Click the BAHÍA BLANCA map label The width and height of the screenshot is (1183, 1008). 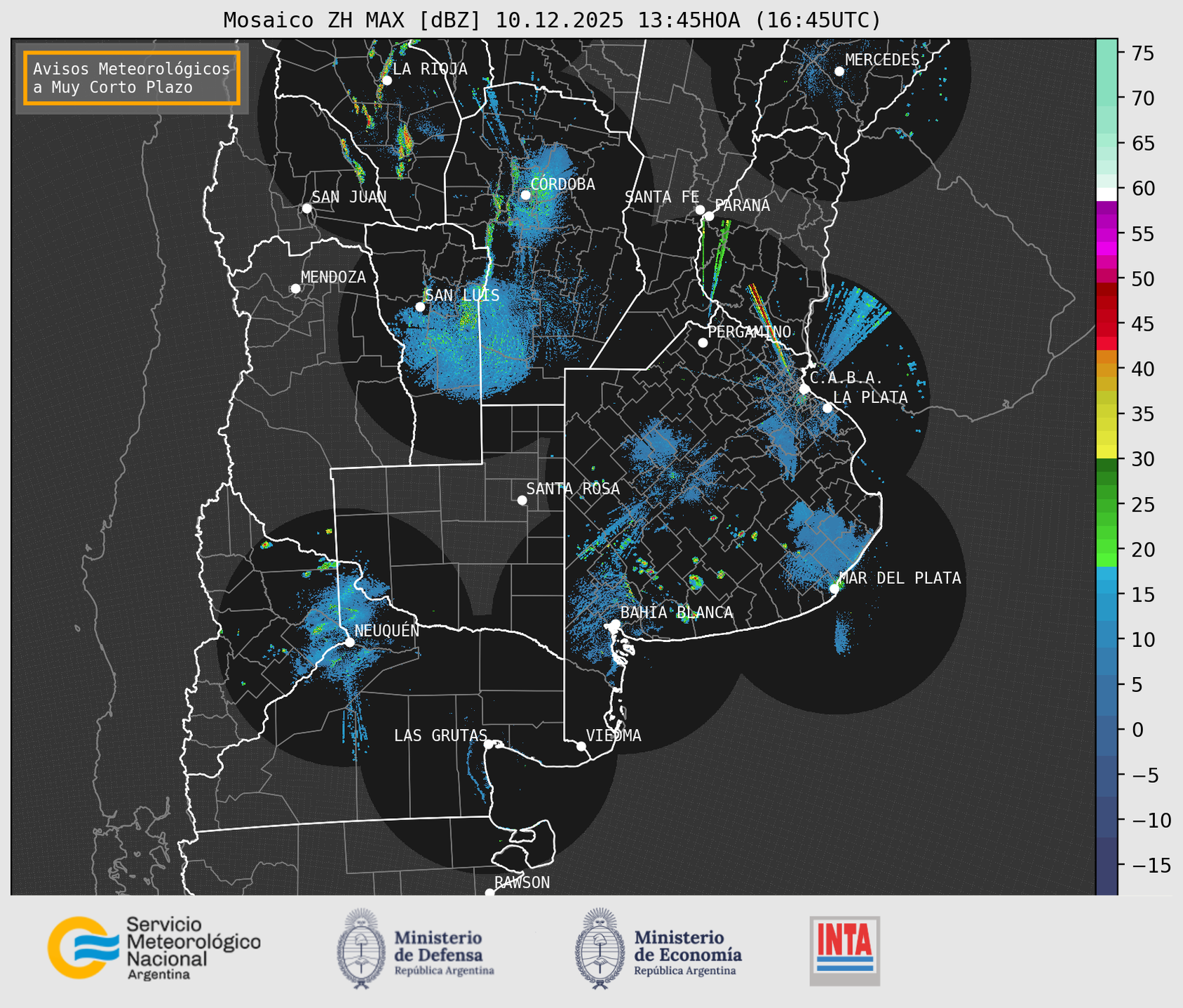click(x=677, y=613)
